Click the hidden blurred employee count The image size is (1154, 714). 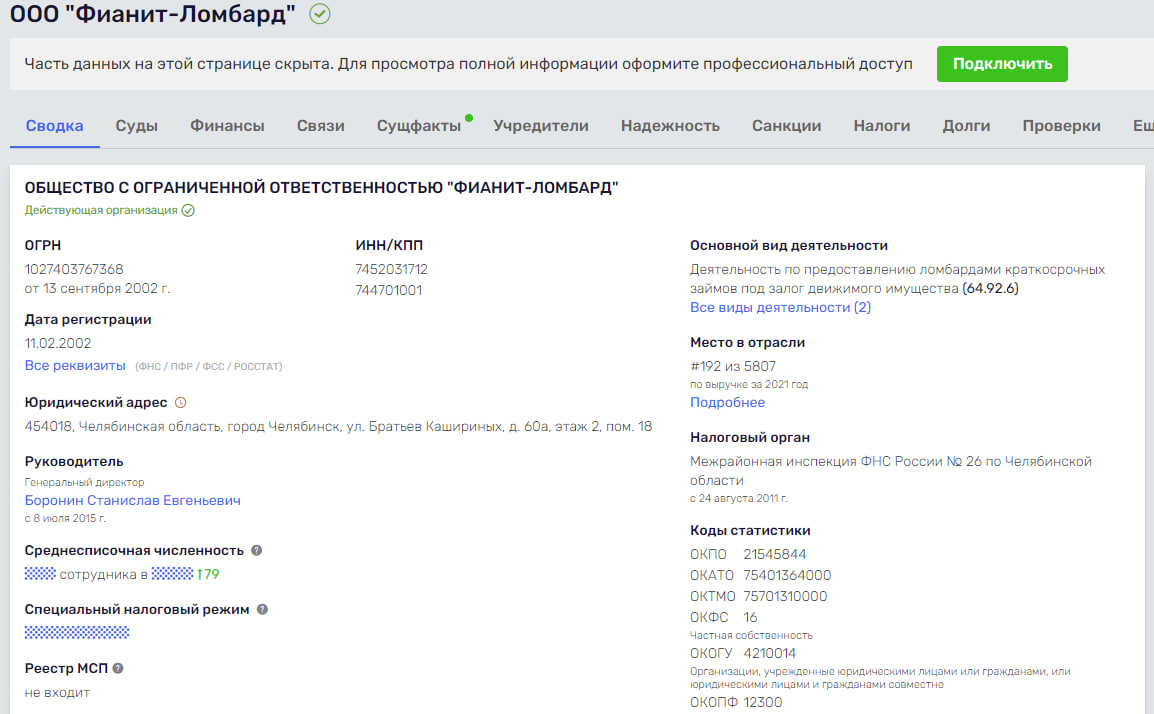(x=40, y=575)
